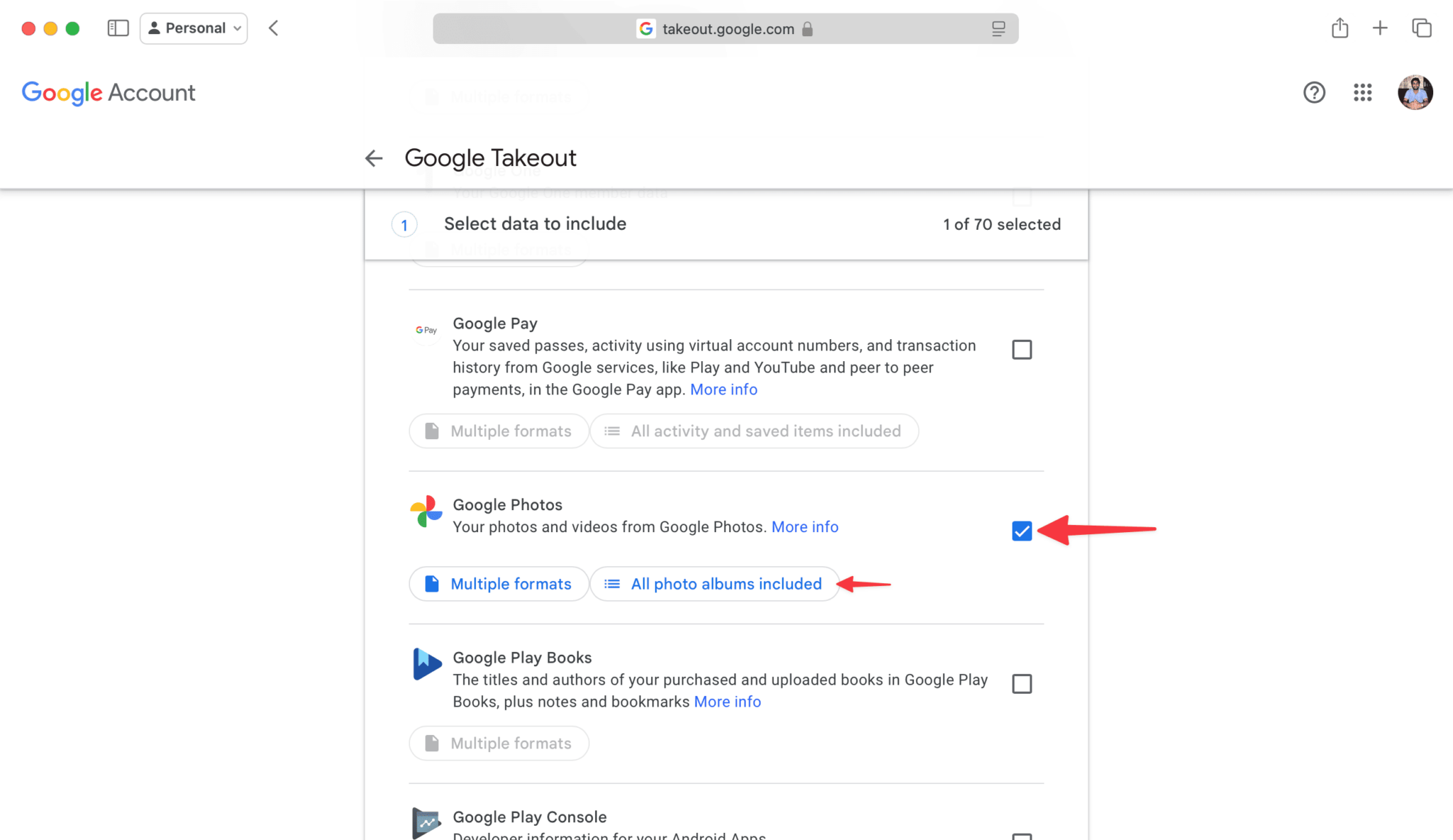Open Google Play Books More info link
1453x840 pixels.
tap(727, 702)
